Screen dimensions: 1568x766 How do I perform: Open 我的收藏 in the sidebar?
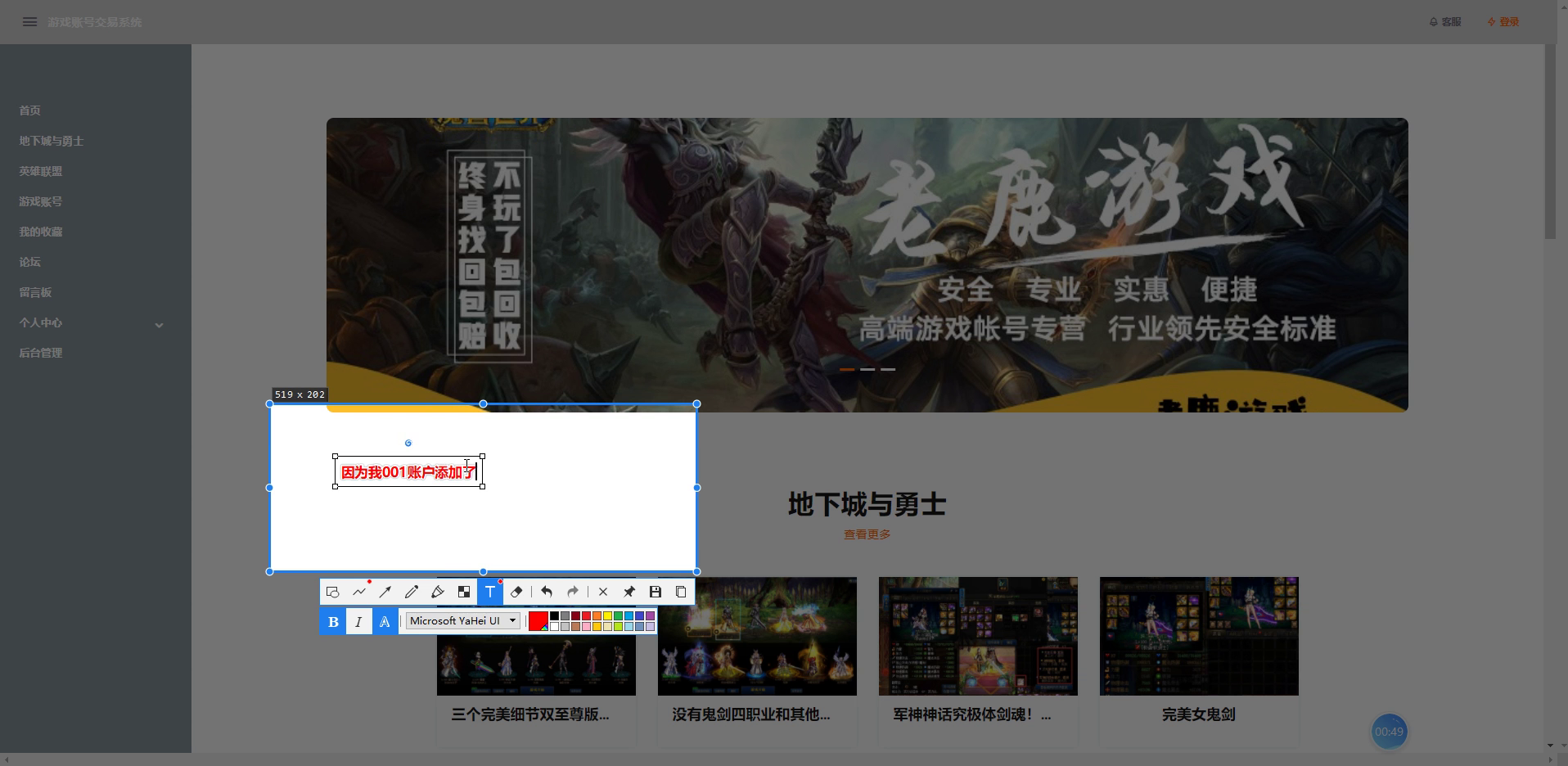coord(41,232)
